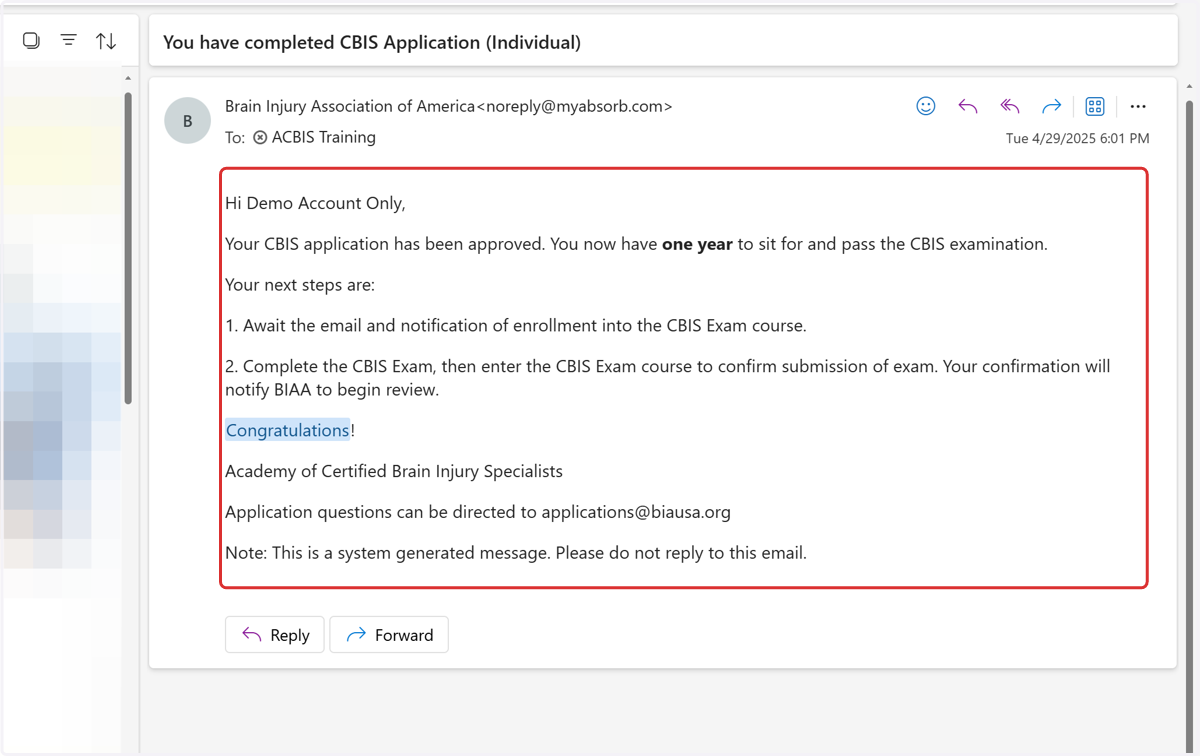Viewport: 1200px width, 756px height.
Task: Click the timestamp Tue 4/29/2025 6:01 PM
Action: coord(1077,138)
